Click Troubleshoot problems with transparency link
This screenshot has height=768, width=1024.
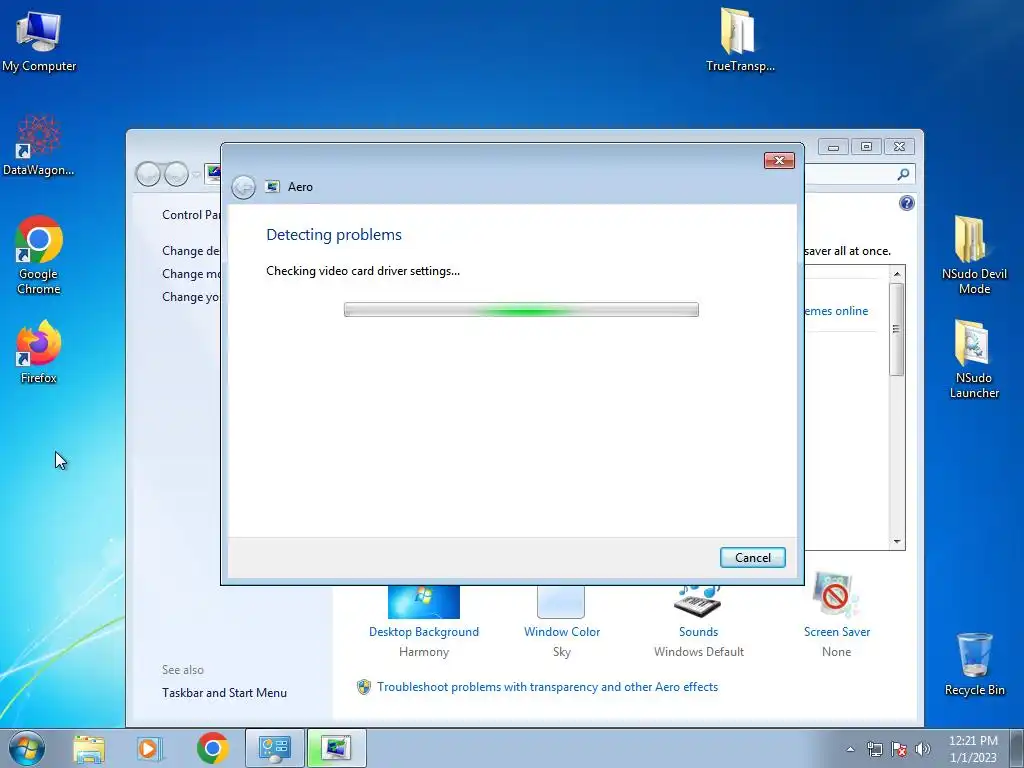pos(547,687)
